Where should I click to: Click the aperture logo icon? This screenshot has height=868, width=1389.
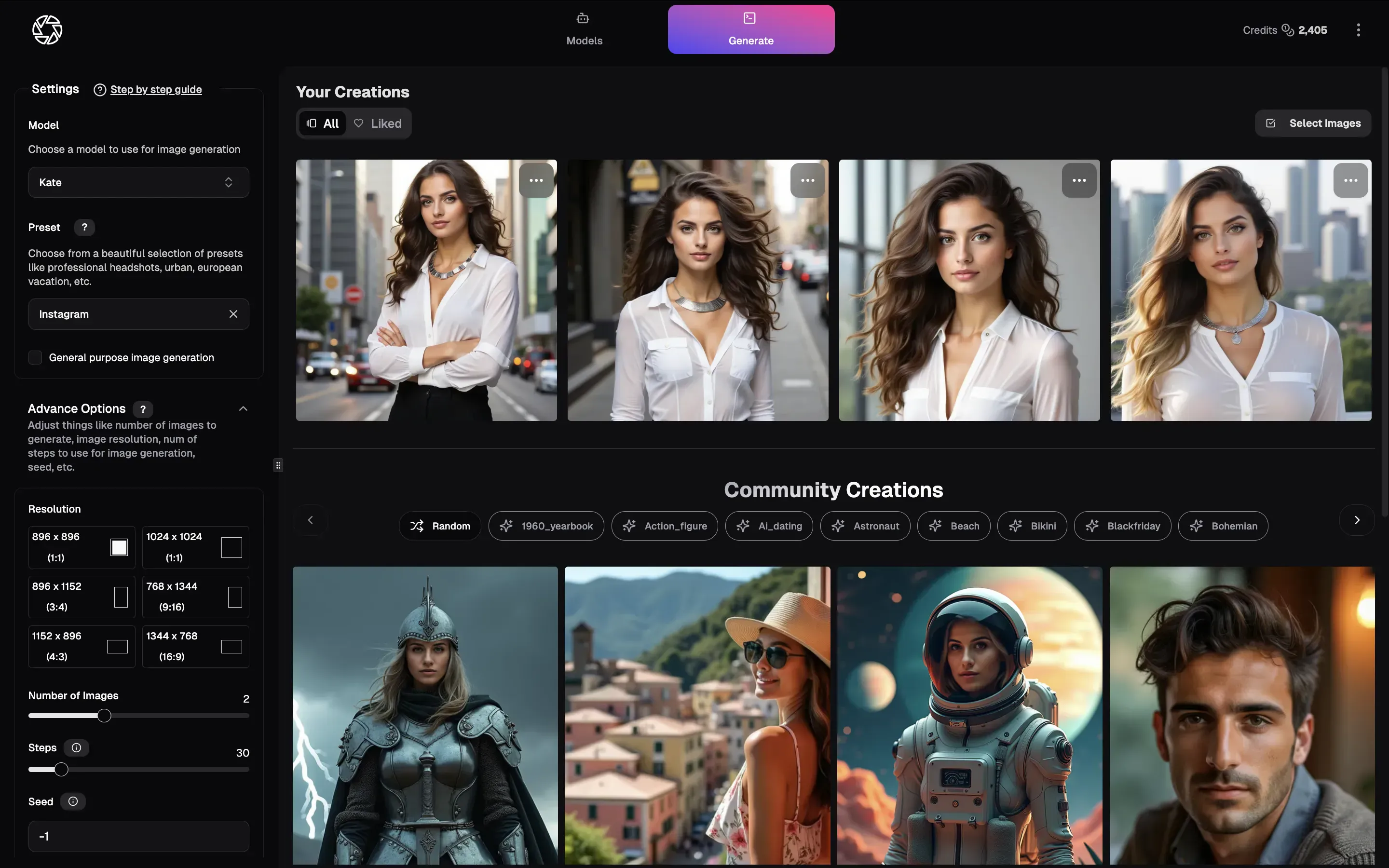tap(47, 30)
